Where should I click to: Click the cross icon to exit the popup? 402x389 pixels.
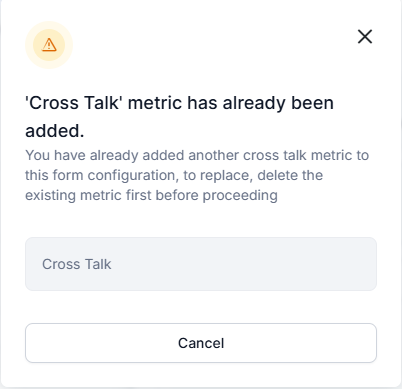[365, 37]
